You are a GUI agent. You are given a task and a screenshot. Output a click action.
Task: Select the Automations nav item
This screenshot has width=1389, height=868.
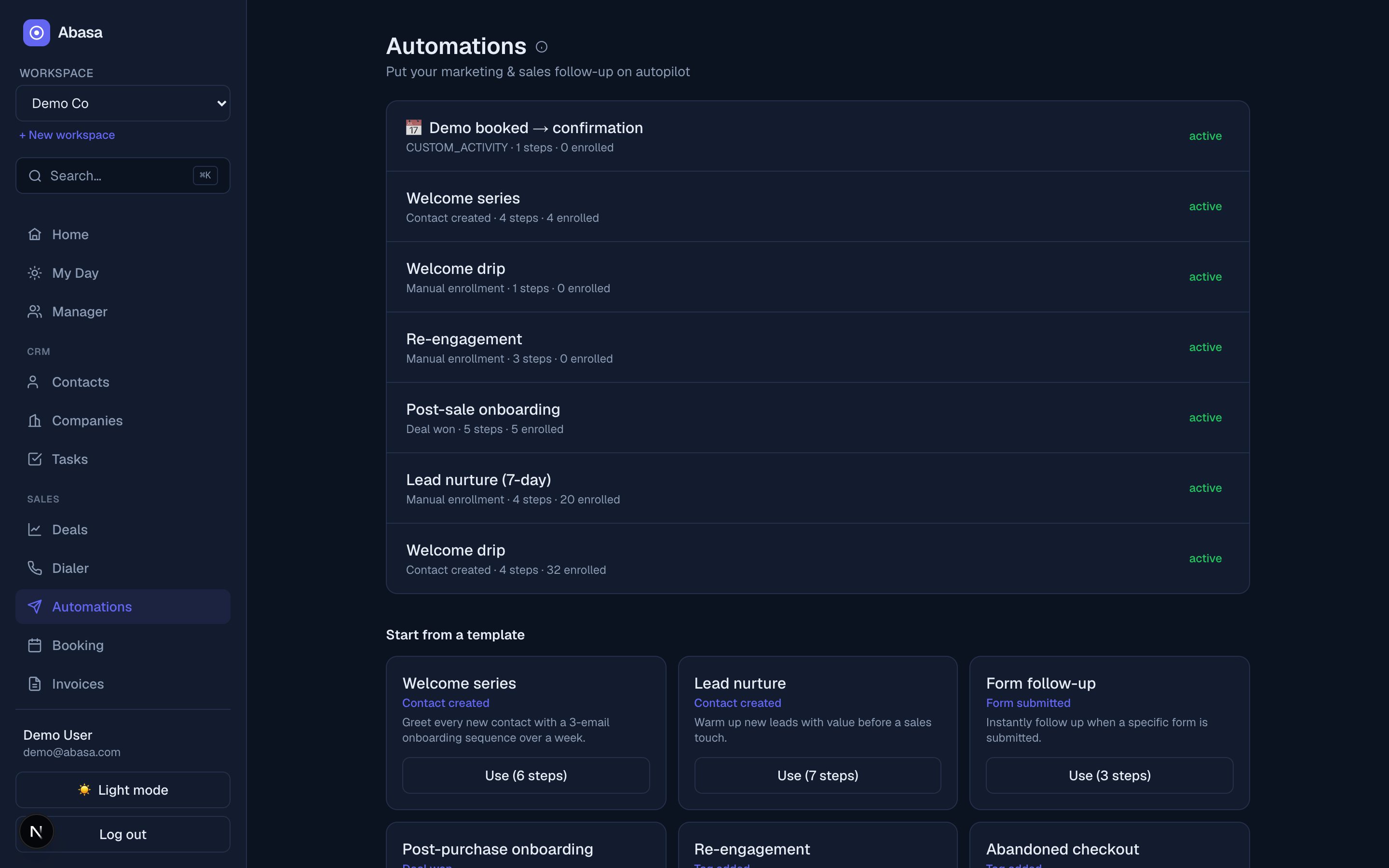pyautogui.click(x=123, y=606)
